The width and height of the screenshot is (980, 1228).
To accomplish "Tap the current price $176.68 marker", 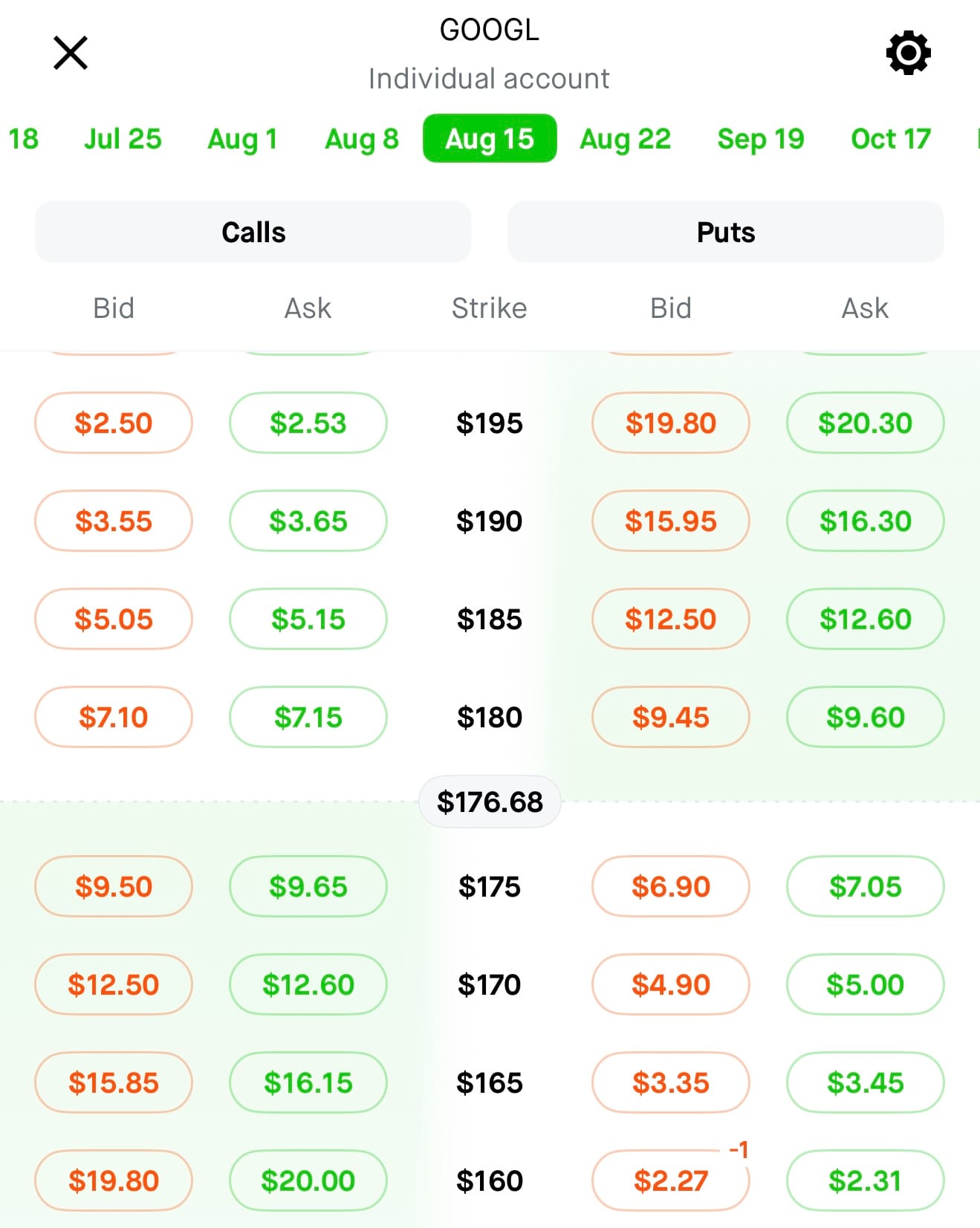I will coord(490,802).
